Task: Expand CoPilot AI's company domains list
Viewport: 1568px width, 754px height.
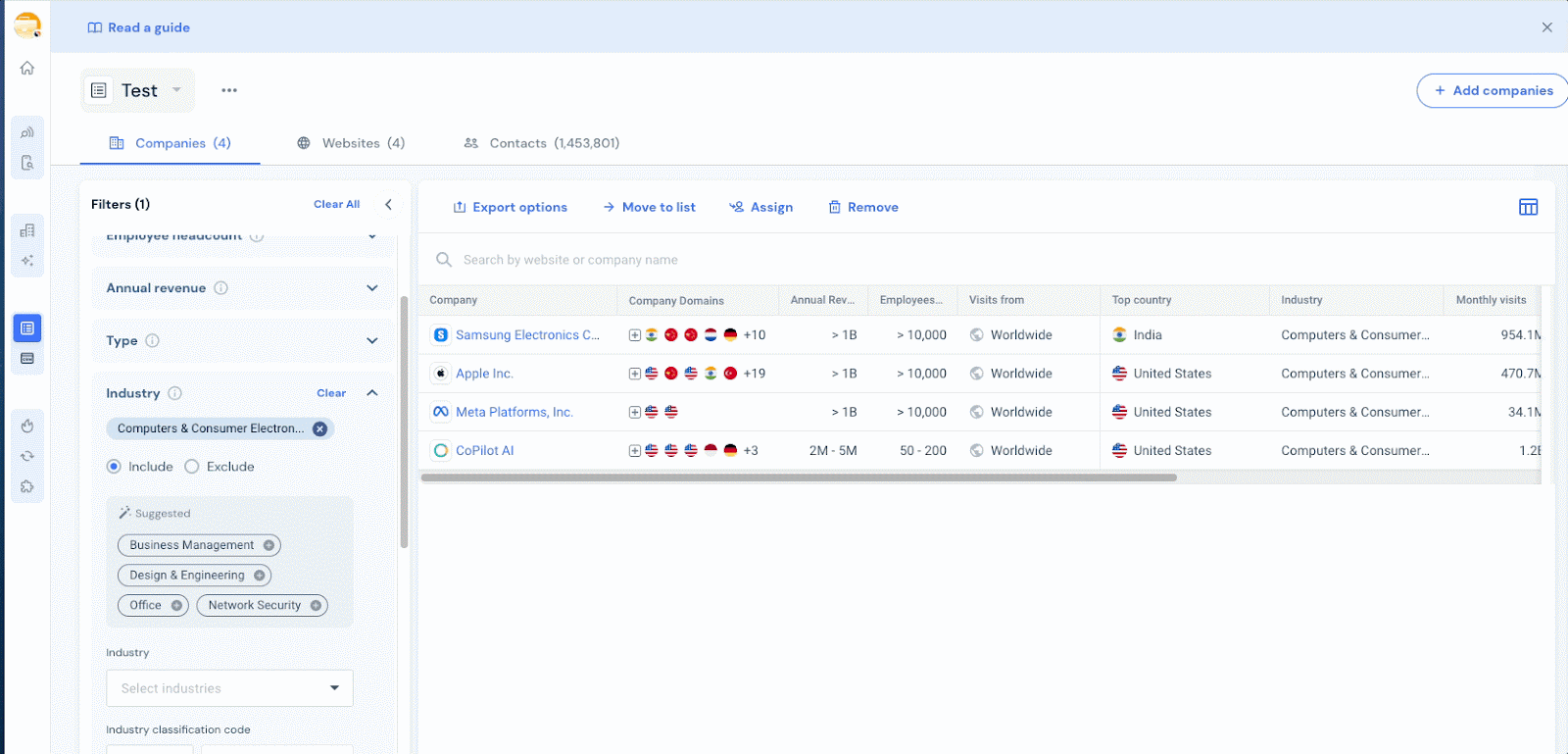Action: point(635,451)
